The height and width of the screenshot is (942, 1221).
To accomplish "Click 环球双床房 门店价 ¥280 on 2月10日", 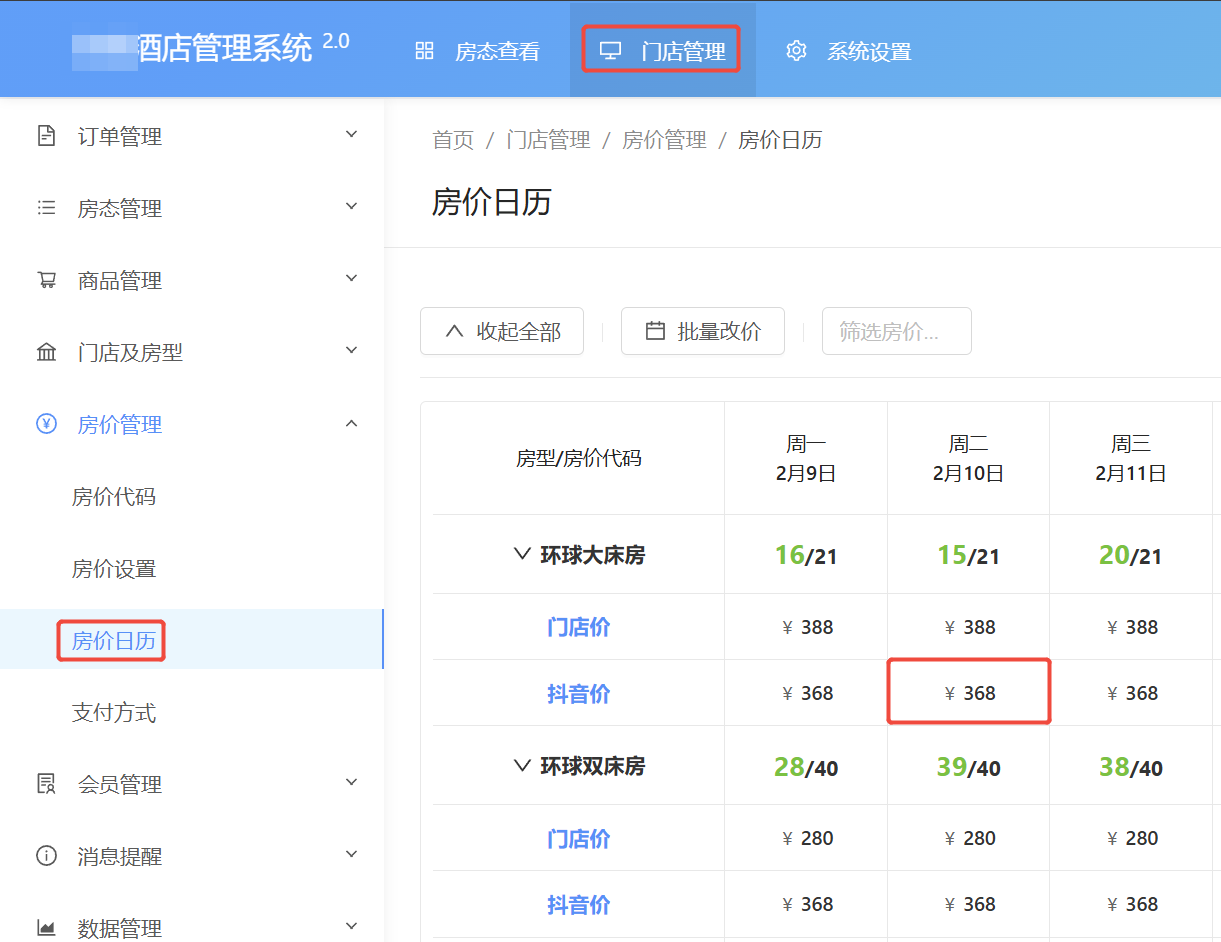I will coord(968,838).
